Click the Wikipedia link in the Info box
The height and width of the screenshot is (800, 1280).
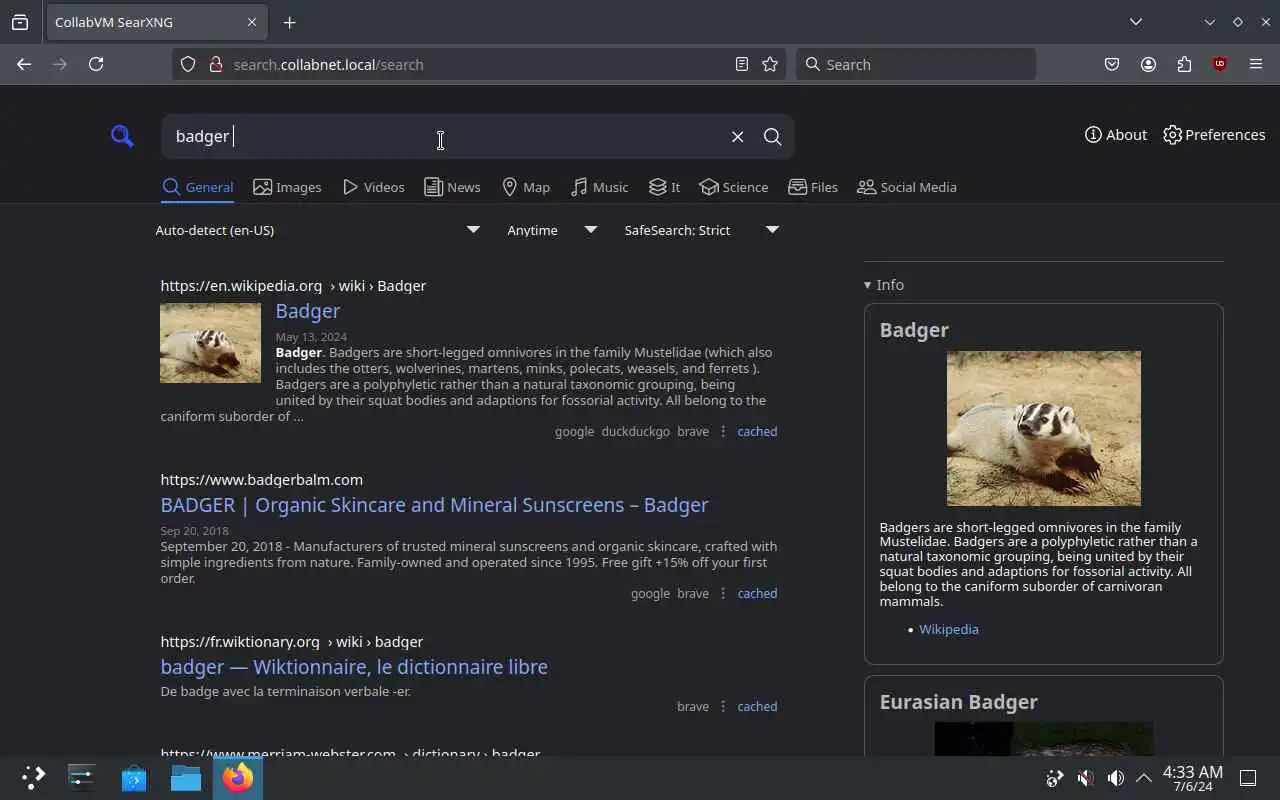point(948,629)
